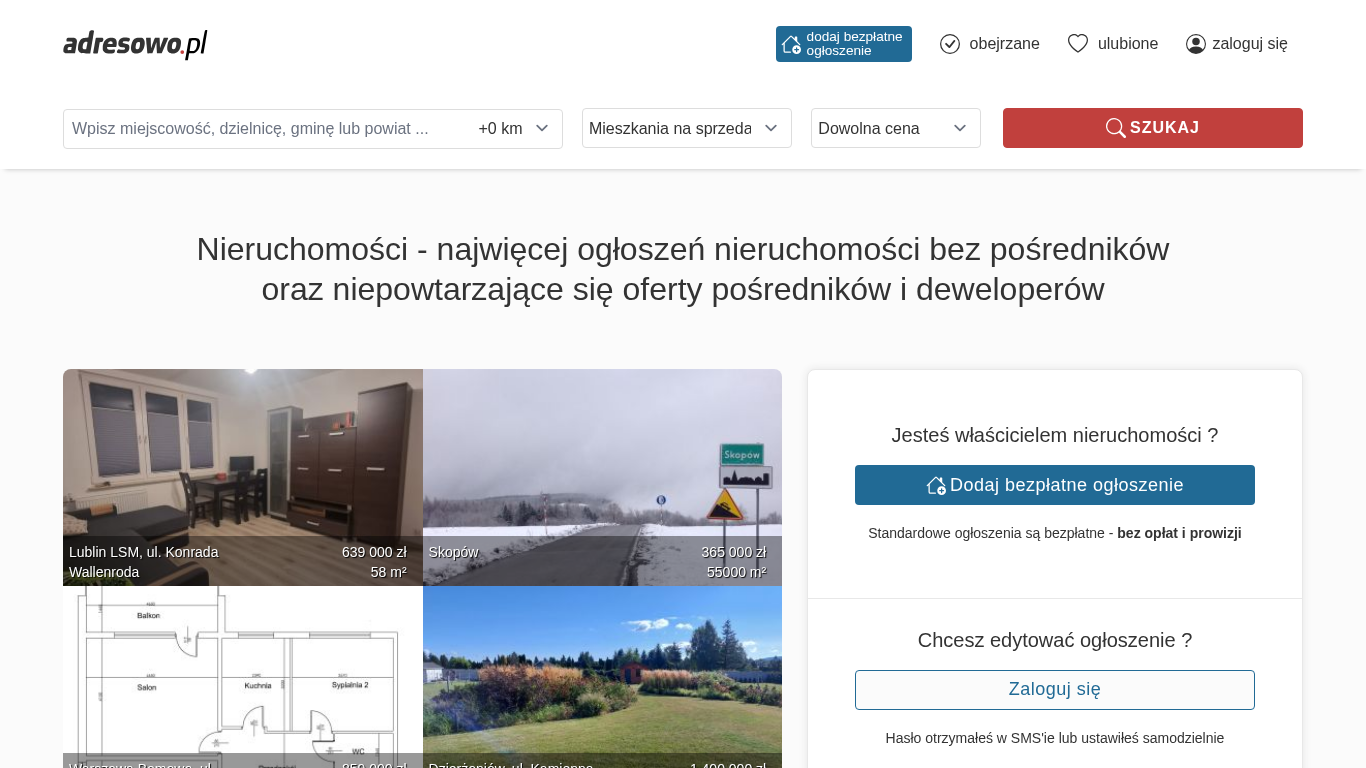Image resolution: width=1366 pixels, height=768 pixels.
Task: Open the Skopów snowy road listing
Action: [602, 460]
